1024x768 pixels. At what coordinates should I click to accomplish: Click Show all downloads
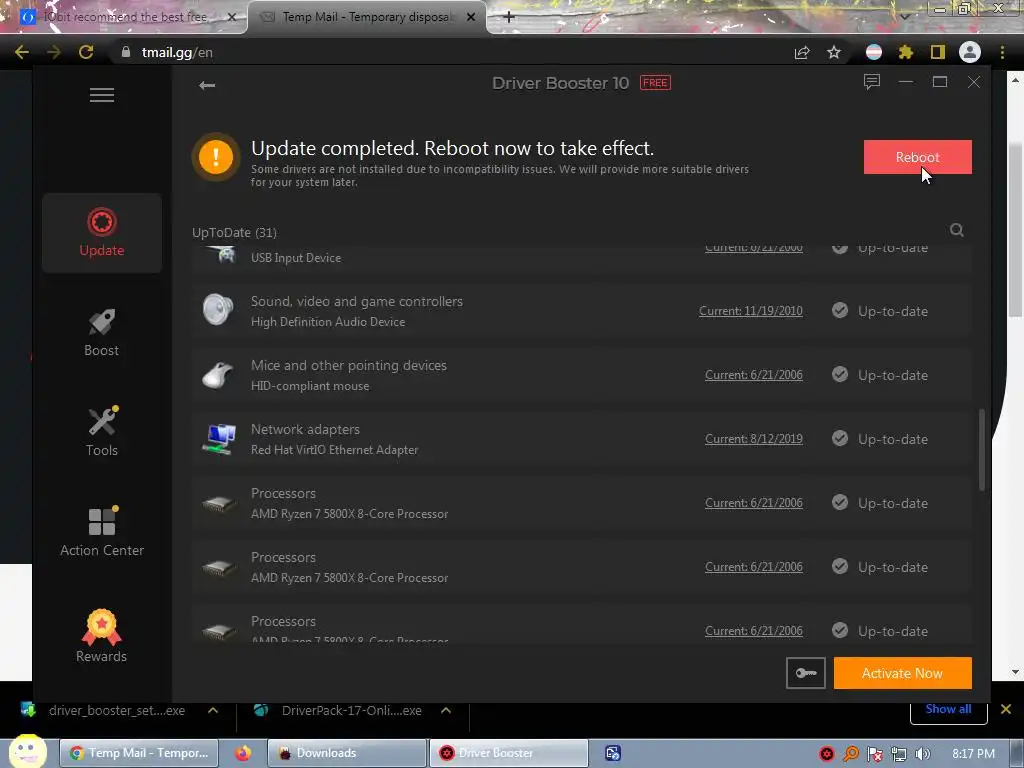948,709
